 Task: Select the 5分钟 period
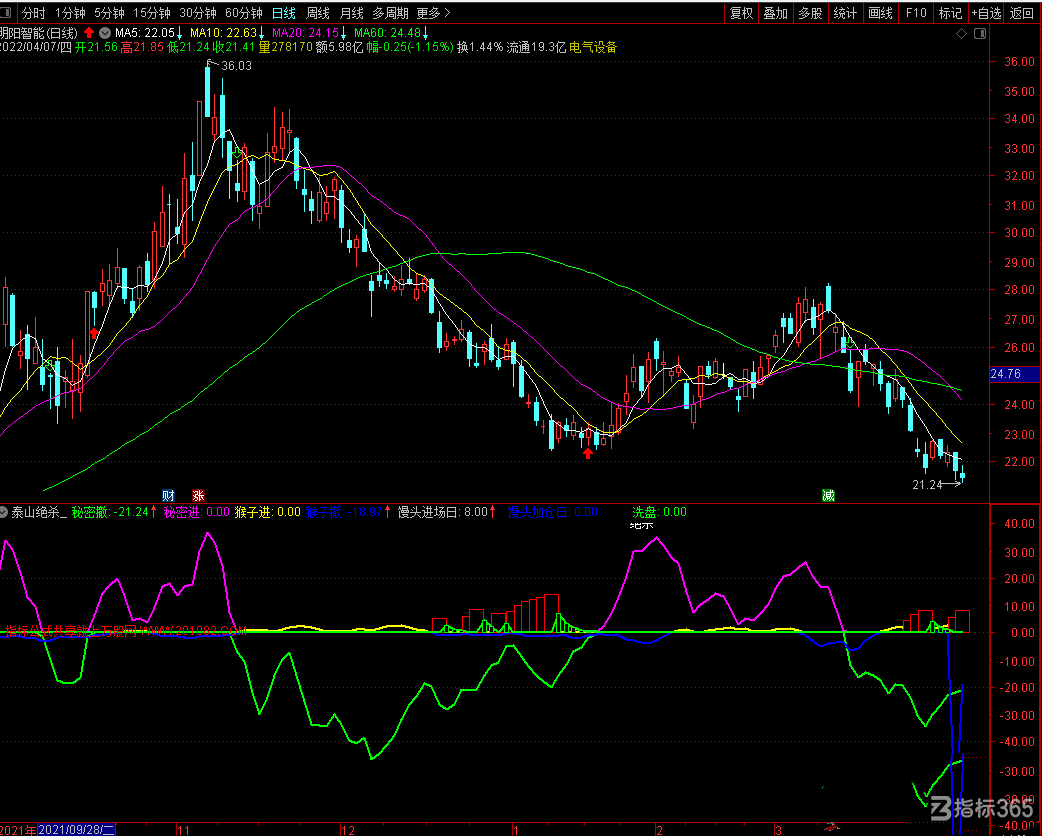tap(109, 13)
